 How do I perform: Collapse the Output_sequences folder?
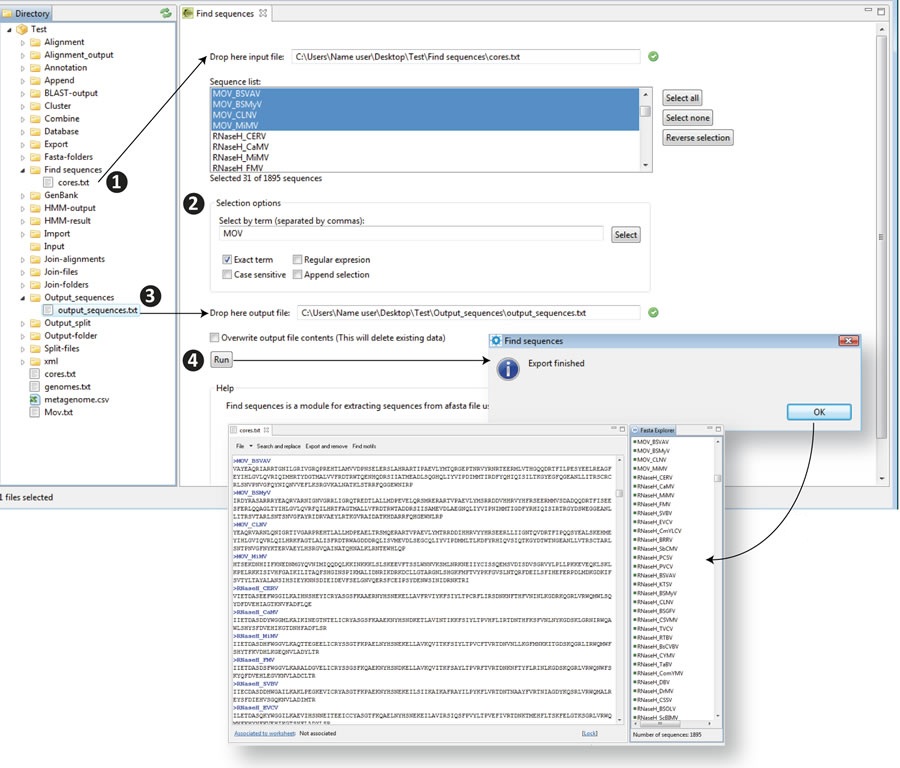tap(23, 297)
